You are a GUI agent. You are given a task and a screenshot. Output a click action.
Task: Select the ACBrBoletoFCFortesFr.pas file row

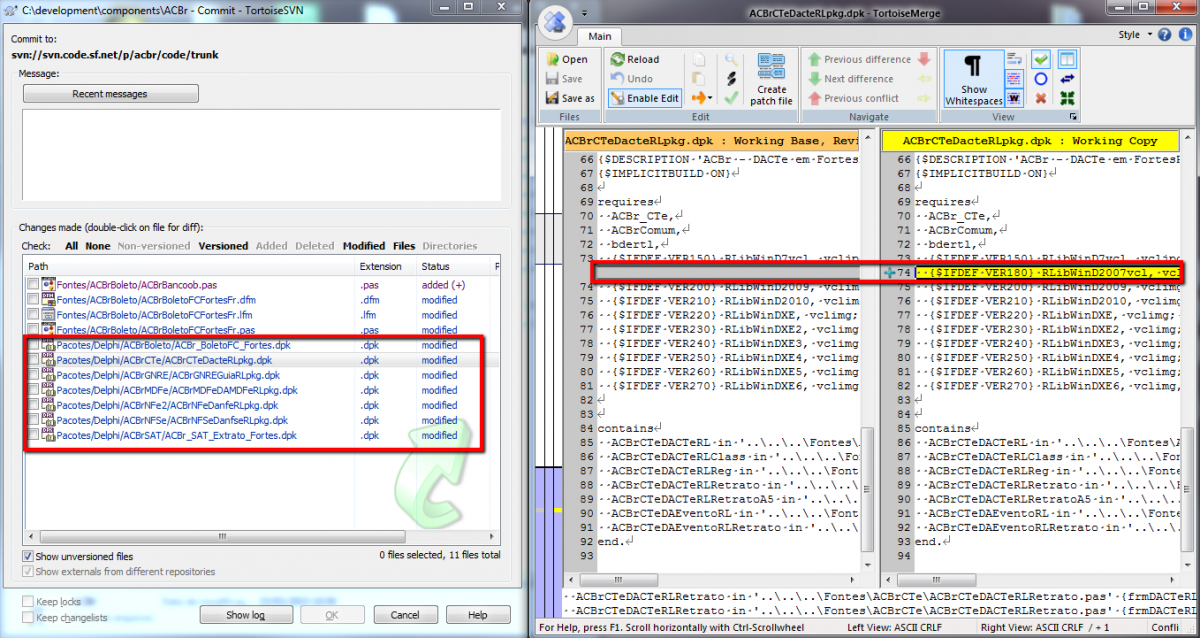(x=262, y=330)
